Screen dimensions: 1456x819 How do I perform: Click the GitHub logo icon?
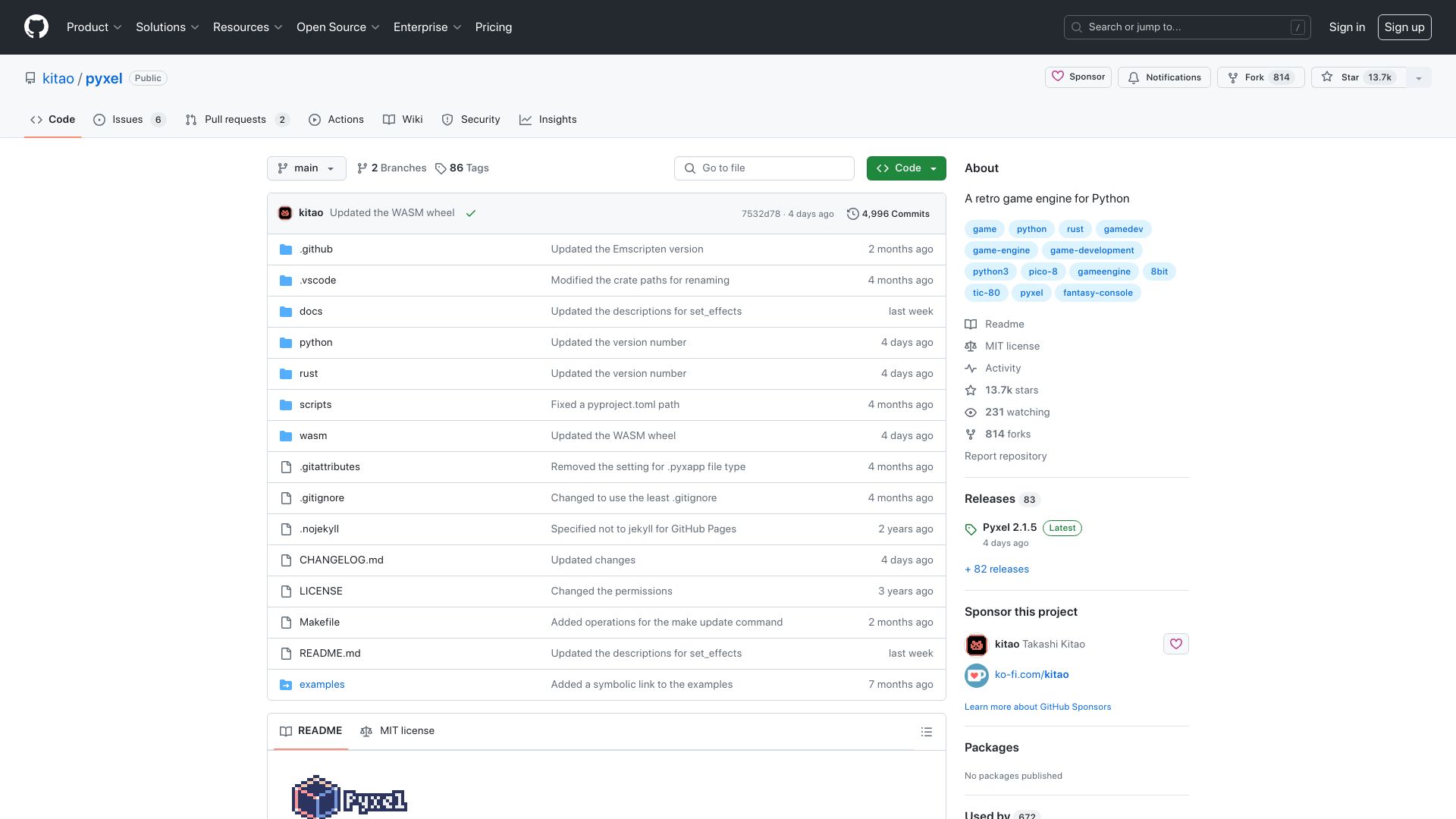pos(36,27)
